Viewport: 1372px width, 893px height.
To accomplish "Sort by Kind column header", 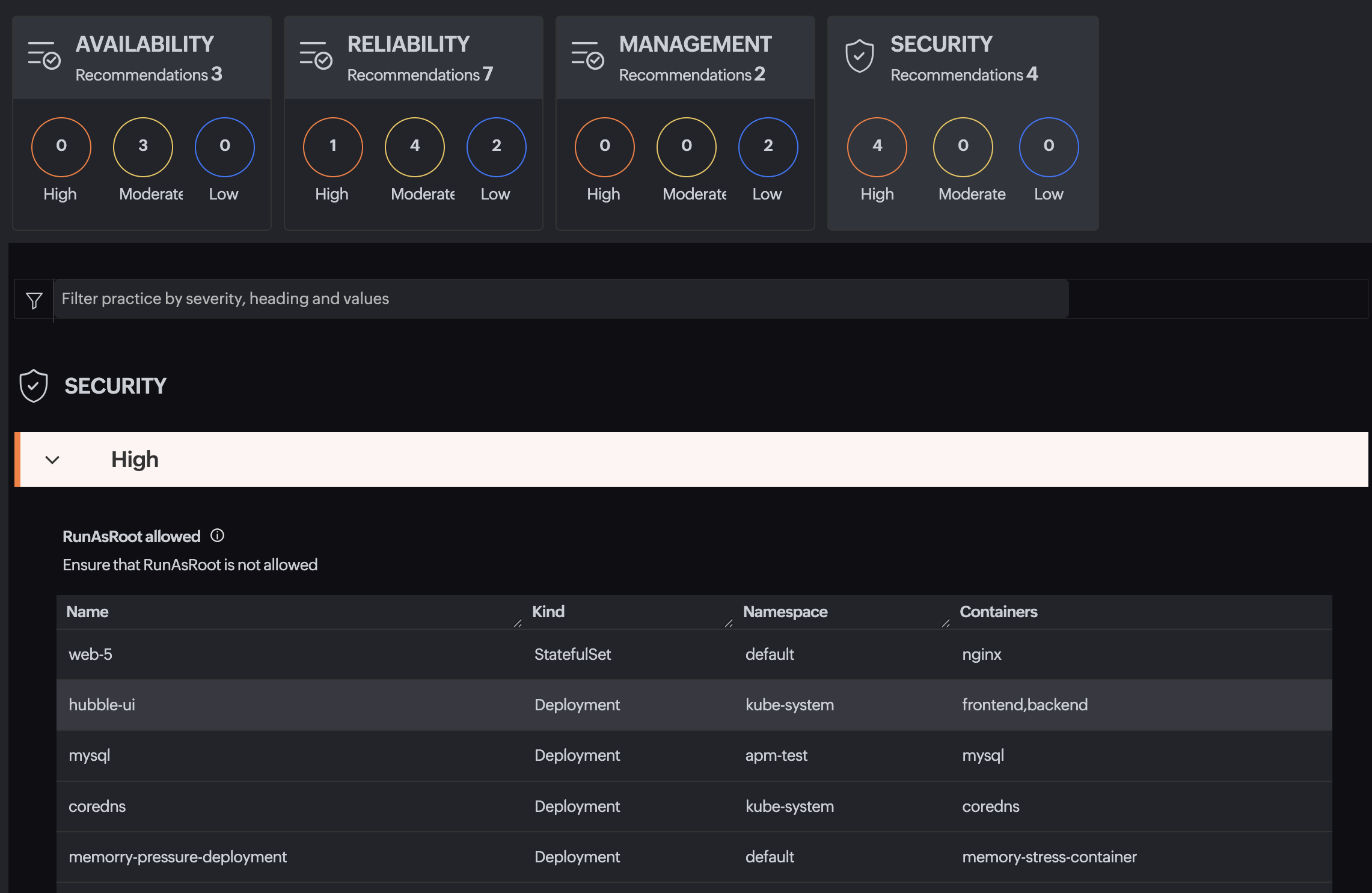I will coord(548,612).
